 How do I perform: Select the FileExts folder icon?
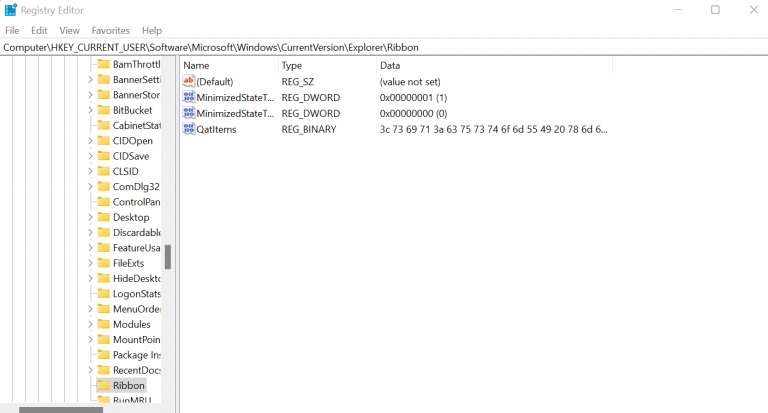tap(103, 263)
